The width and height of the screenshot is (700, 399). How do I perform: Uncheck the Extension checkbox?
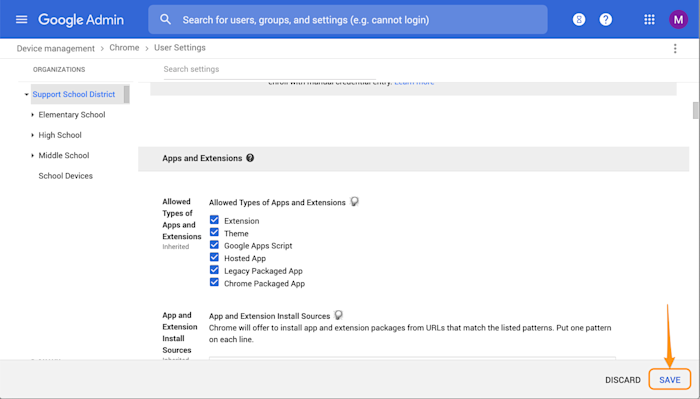point(214,220)
